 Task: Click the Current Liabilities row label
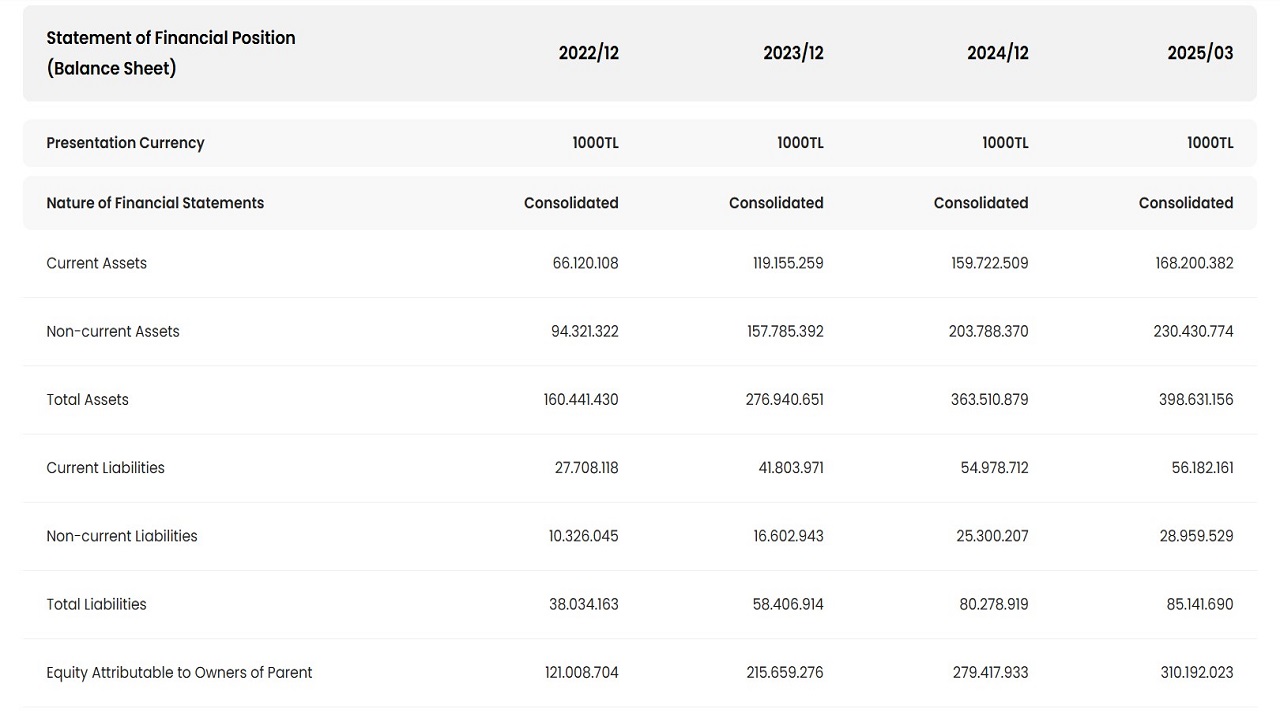[x=105, y=467]
